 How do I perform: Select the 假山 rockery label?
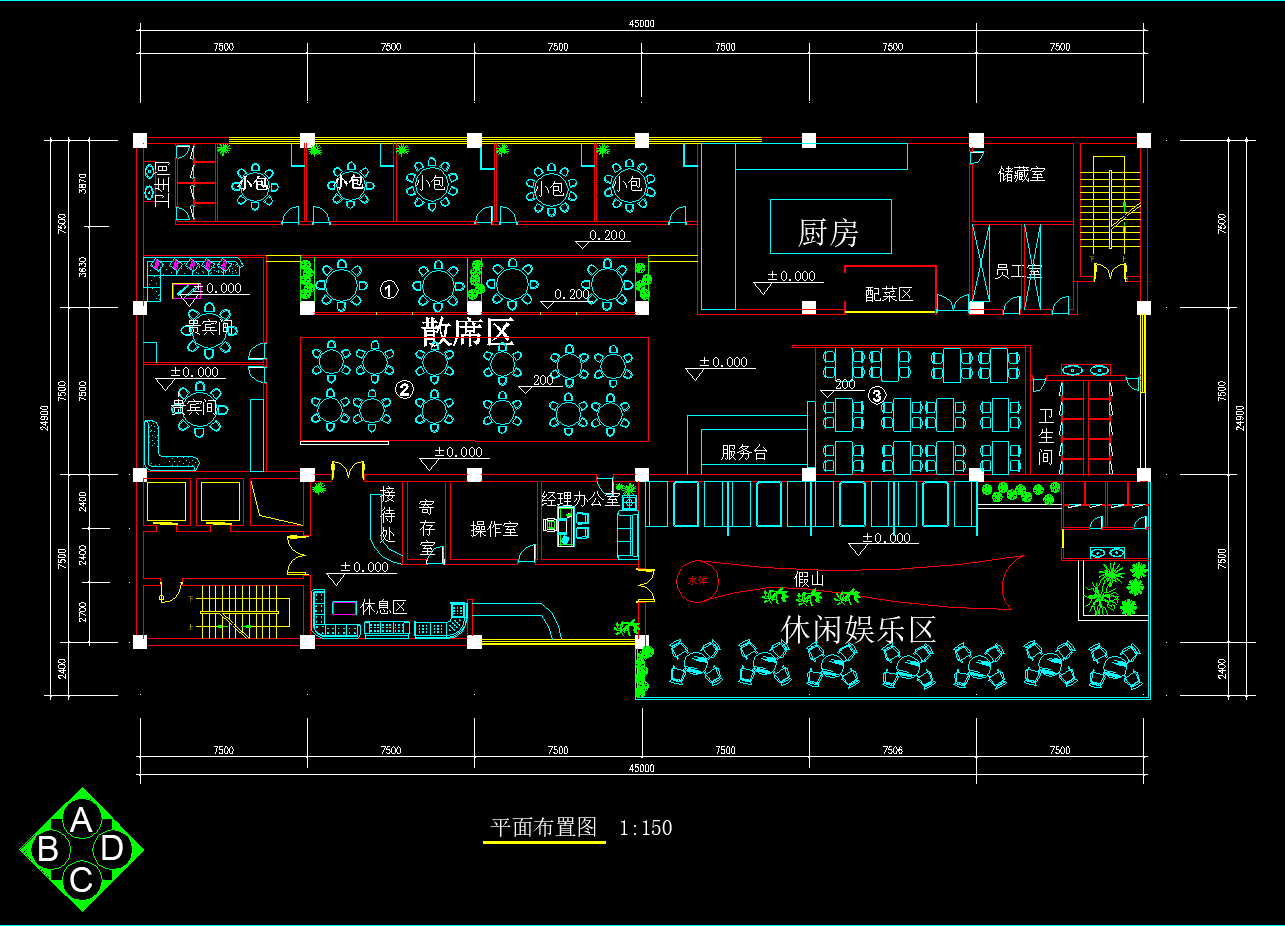[808, 578]
